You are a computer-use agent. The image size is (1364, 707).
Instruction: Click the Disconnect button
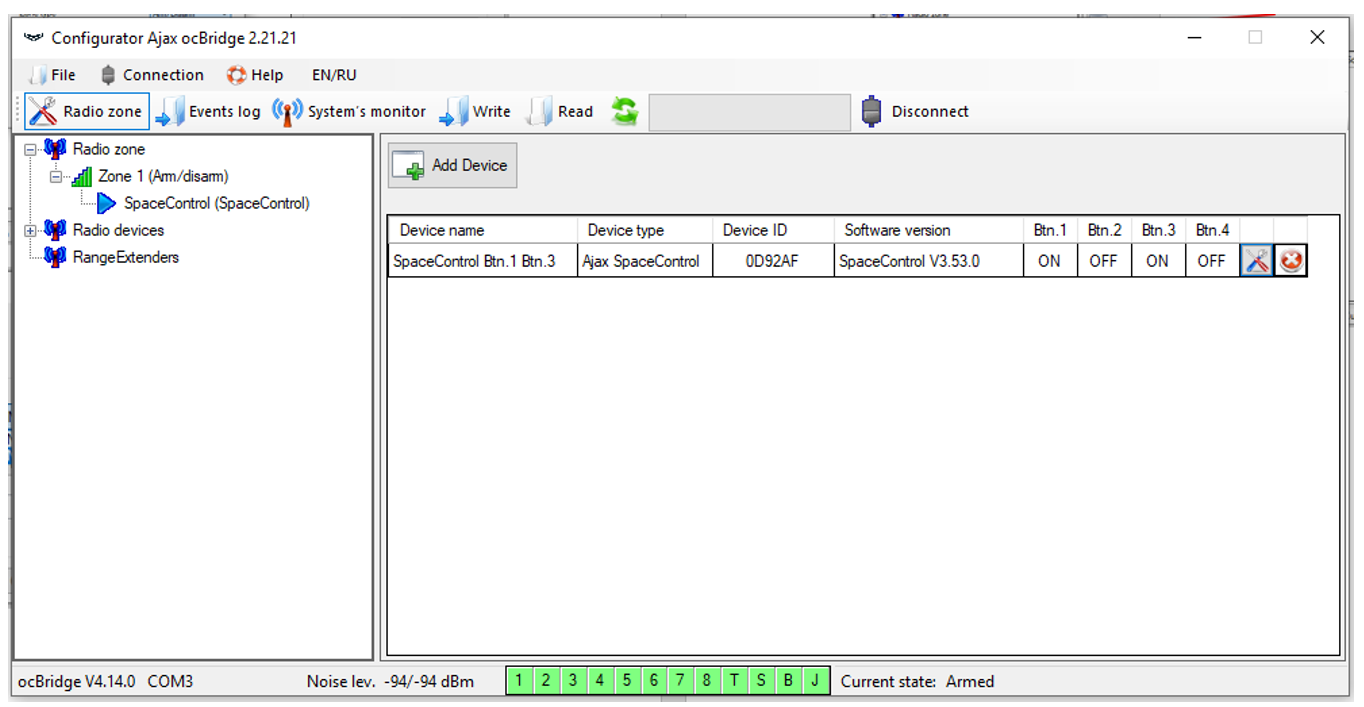pos(915,111)
